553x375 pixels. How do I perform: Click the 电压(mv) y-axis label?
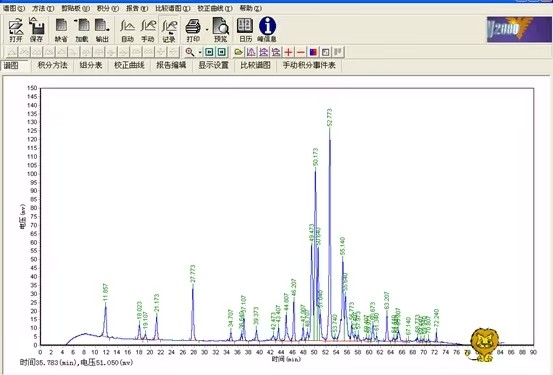23,216
